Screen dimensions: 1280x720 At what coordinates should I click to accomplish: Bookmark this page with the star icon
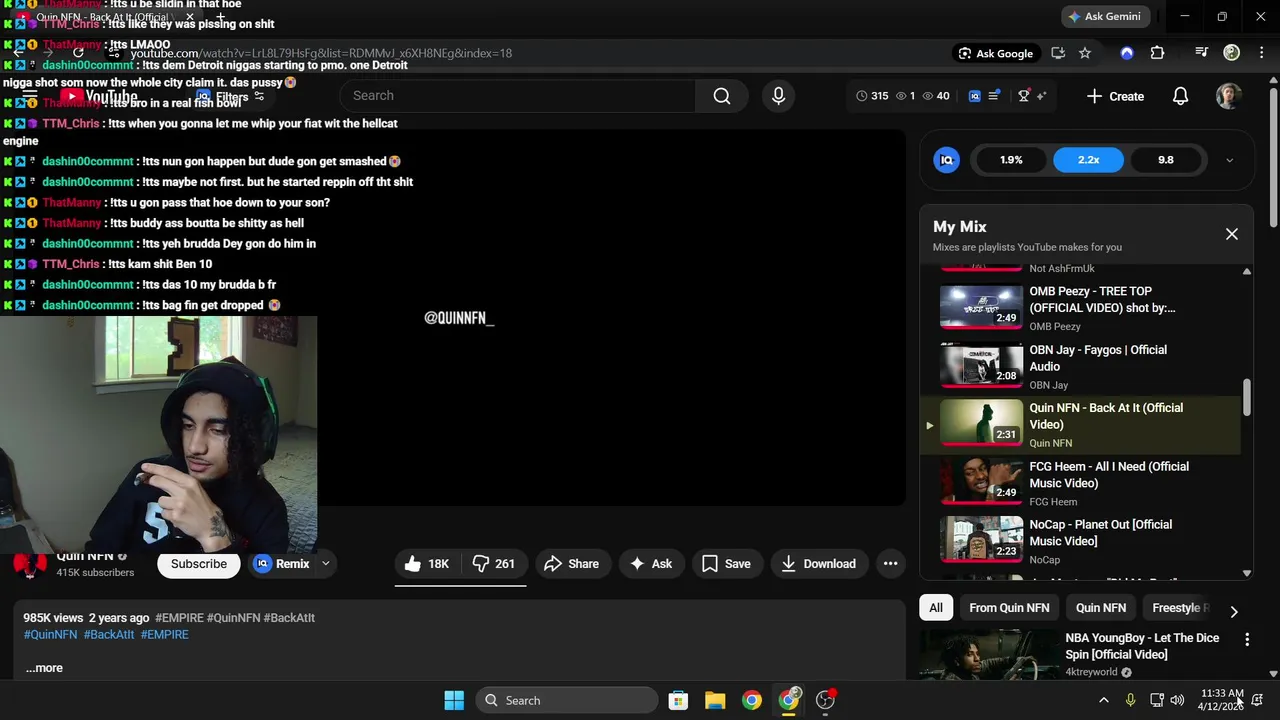point(1085,53)
